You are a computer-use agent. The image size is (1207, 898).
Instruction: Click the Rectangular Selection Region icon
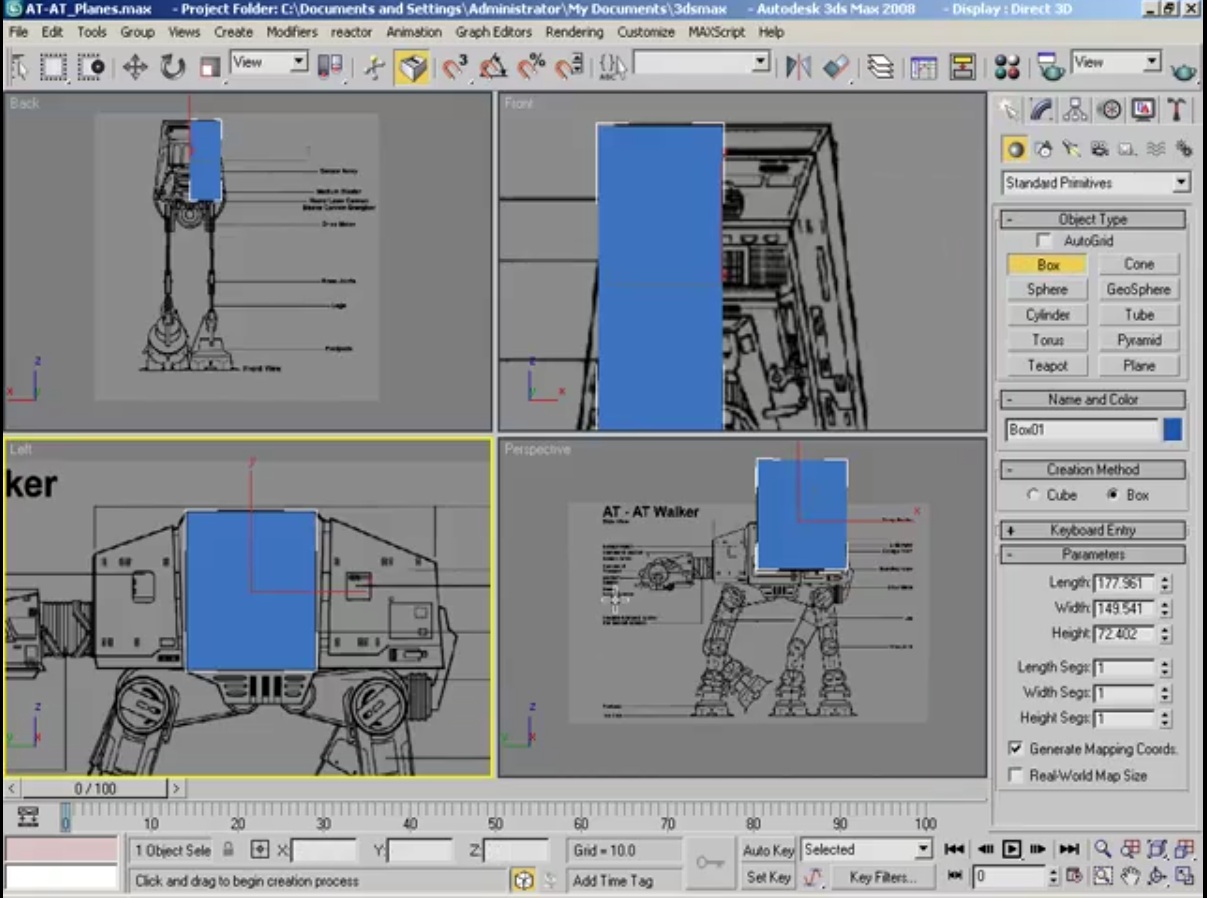(54, 67)
